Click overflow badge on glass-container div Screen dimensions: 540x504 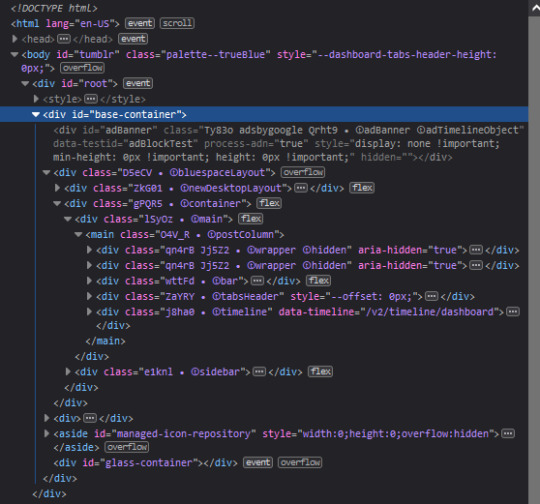[300, 462]
